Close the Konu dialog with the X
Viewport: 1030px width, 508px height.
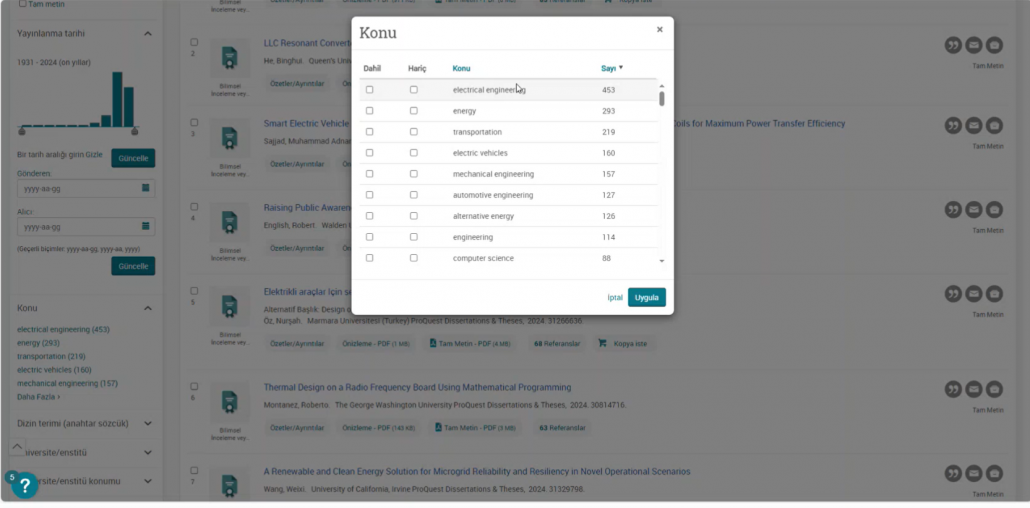point(659,30)
